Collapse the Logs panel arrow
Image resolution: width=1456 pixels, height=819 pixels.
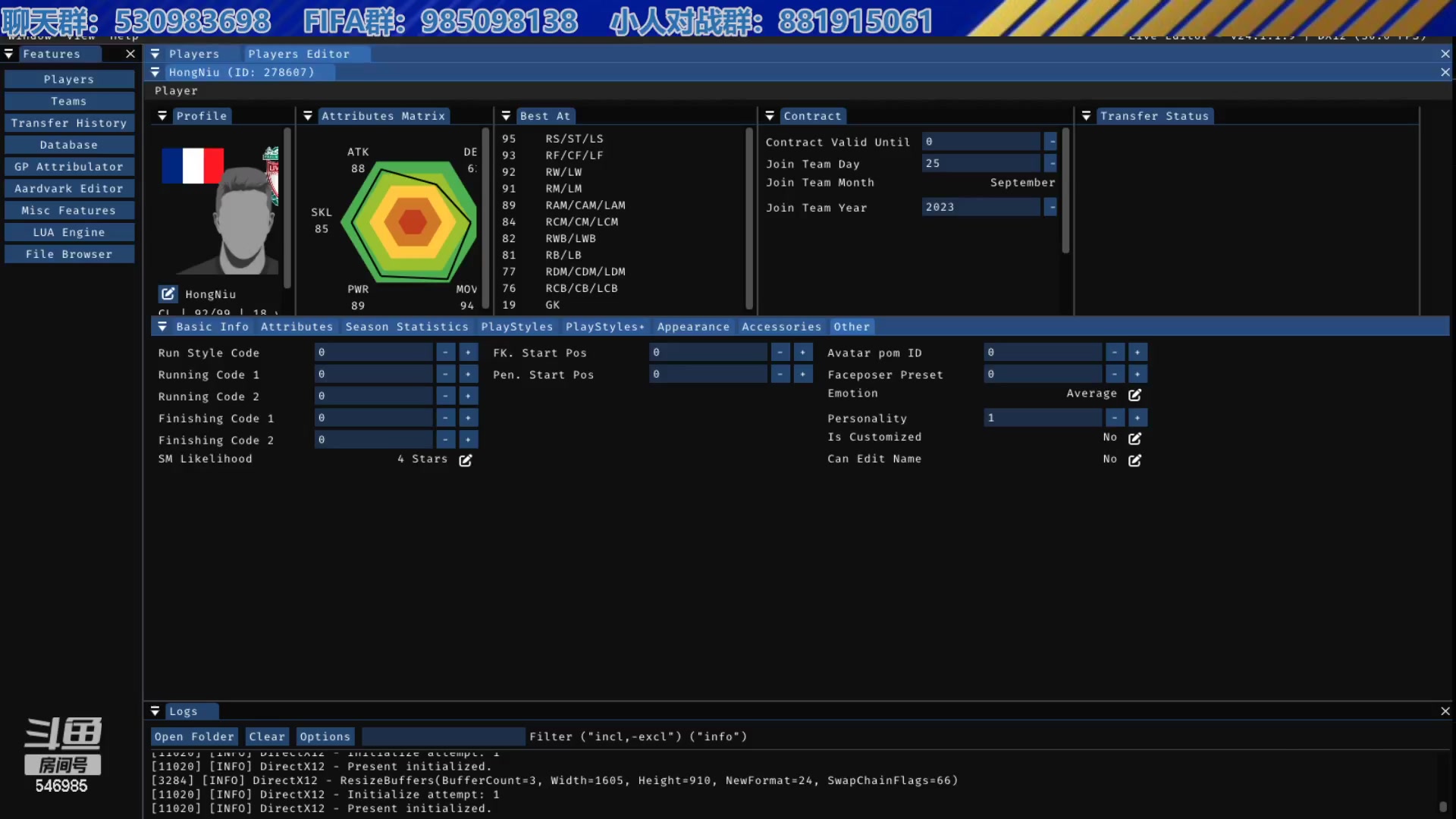(155, 711)
